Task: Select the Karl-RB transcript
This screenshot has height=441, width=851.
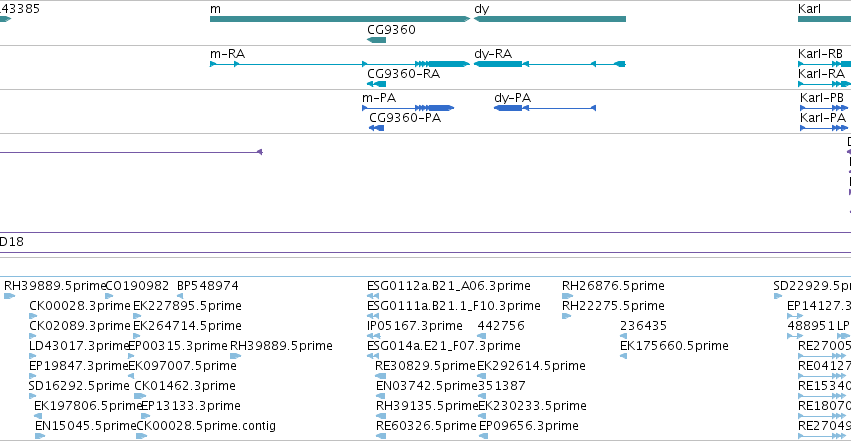Action: coord(824,64)
